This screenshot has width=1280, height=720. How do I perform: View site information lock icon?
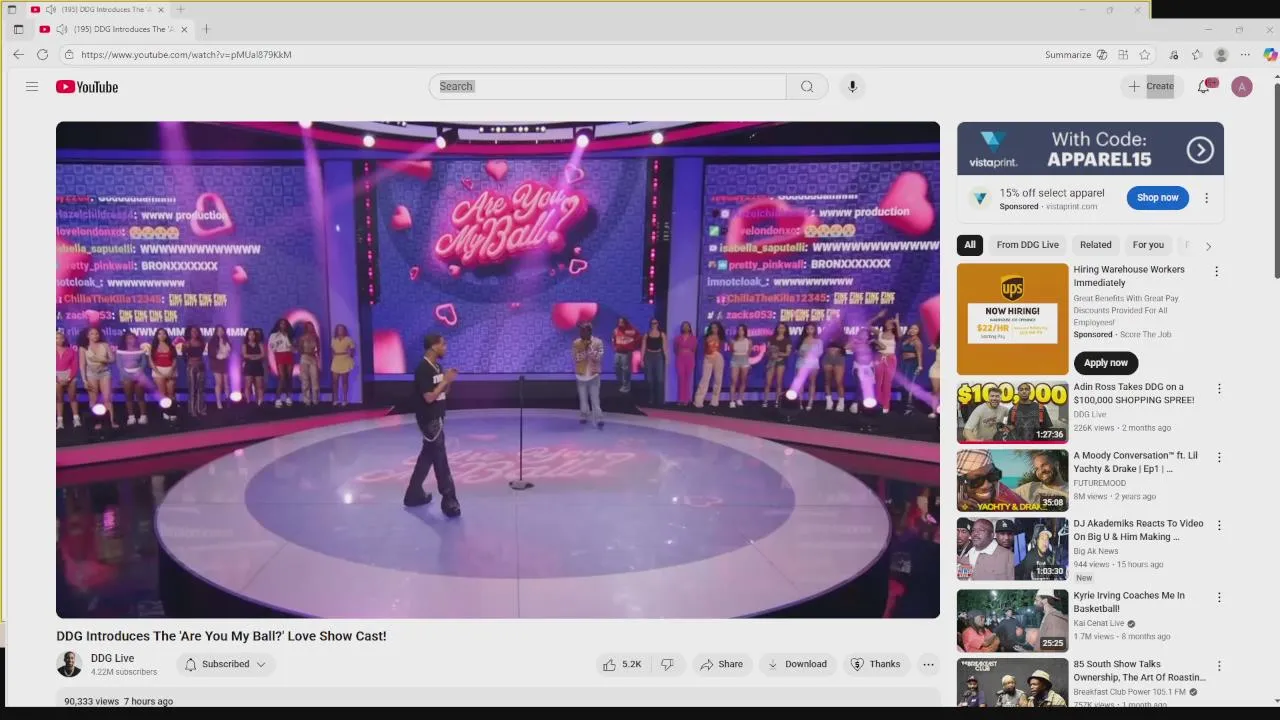pos(69,55)
